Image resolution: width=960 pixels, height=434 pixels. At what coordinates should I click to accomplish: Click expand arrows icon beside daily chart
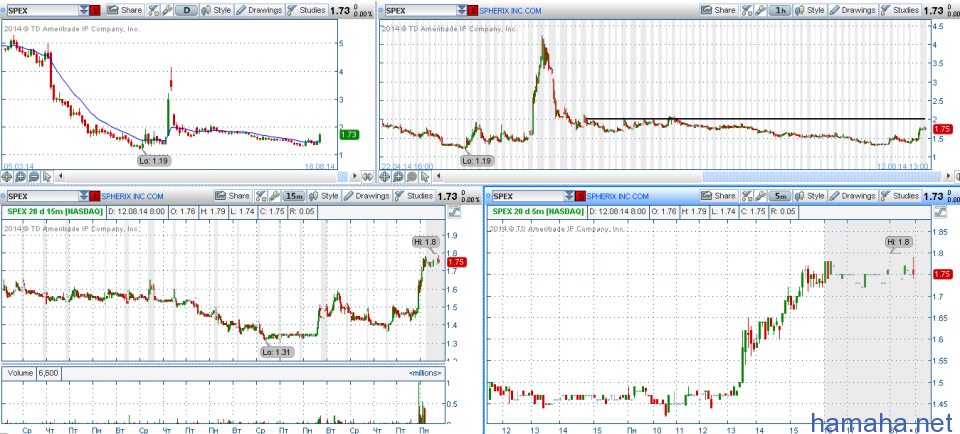pyautogui.click(x=367, y=176)
